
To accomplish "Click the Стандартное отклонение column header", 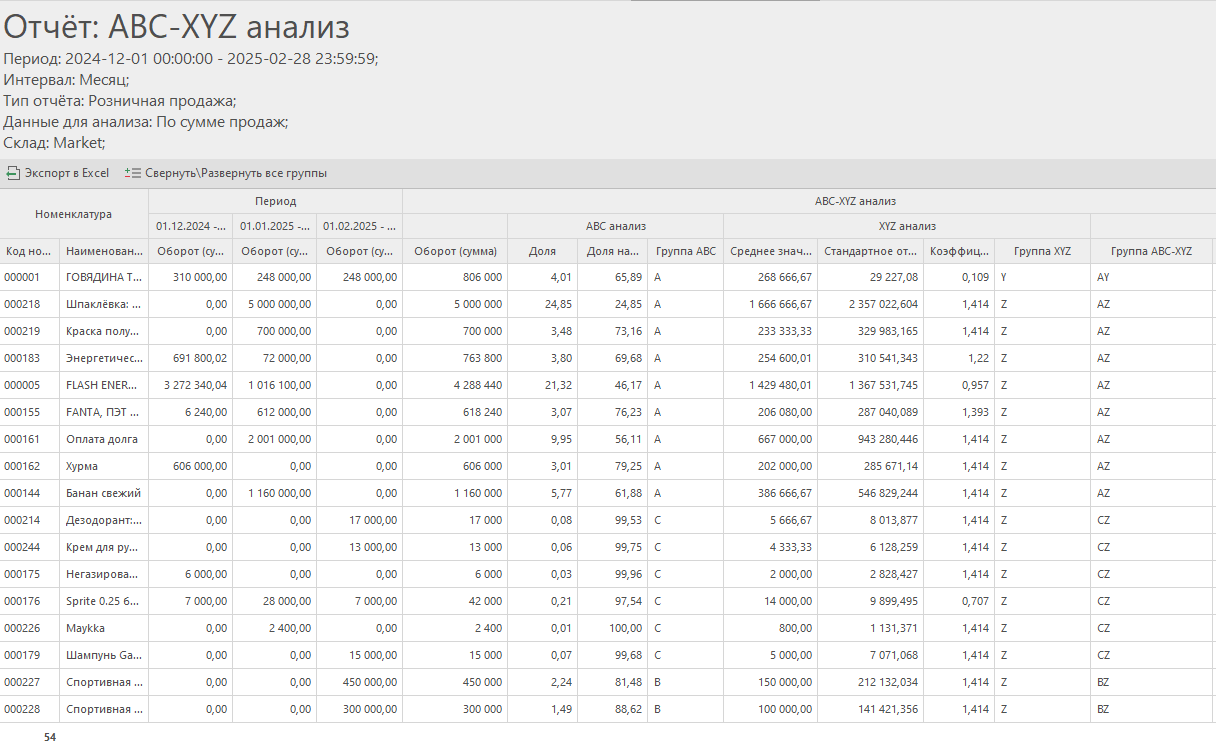I will point(869,251).
